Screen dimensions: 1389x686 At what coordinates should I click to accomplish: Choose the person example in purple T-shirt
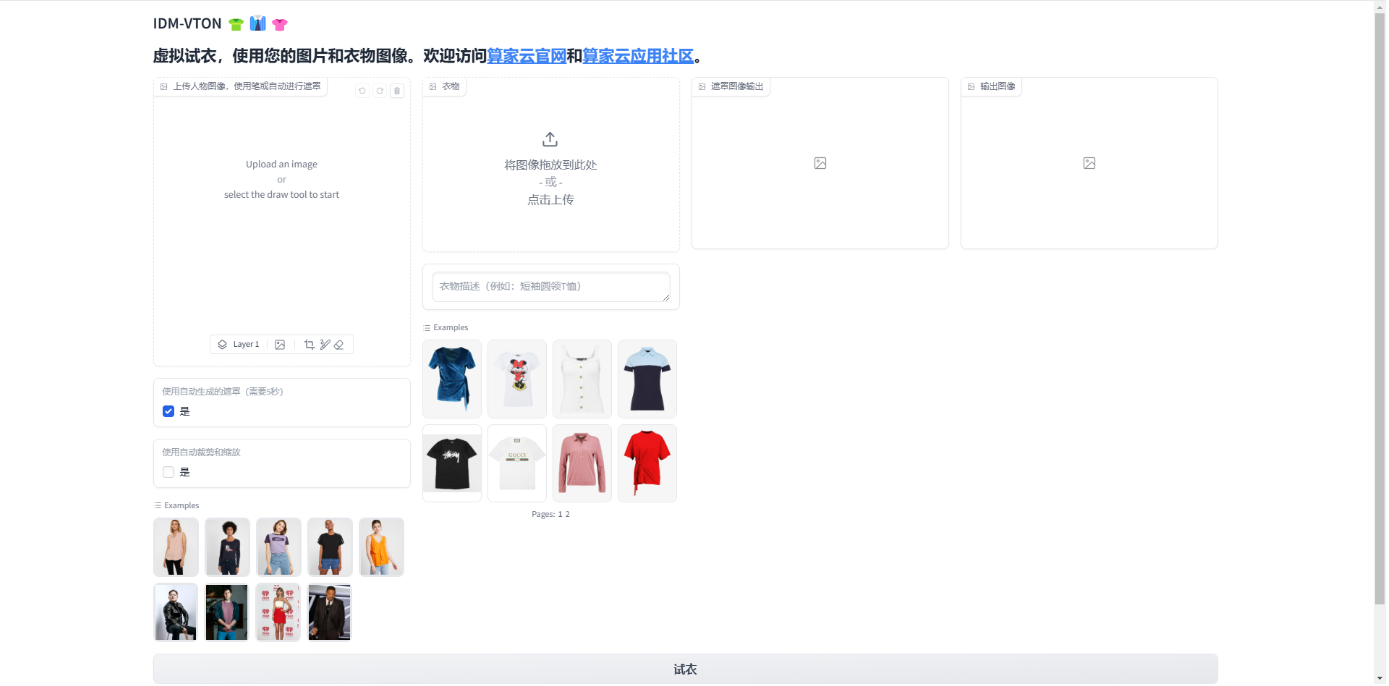point(279,547)
